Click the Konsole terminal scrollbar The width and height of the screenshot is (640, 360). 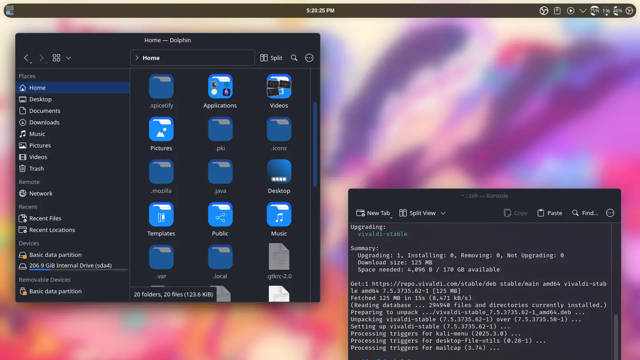[x=616, y=337]
